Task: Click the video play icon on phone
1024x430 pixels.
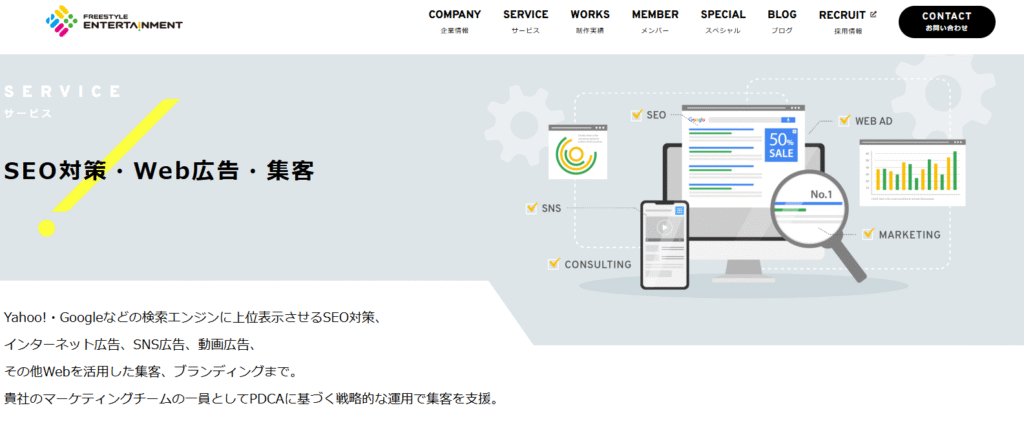Action: (x=663, y=226)
